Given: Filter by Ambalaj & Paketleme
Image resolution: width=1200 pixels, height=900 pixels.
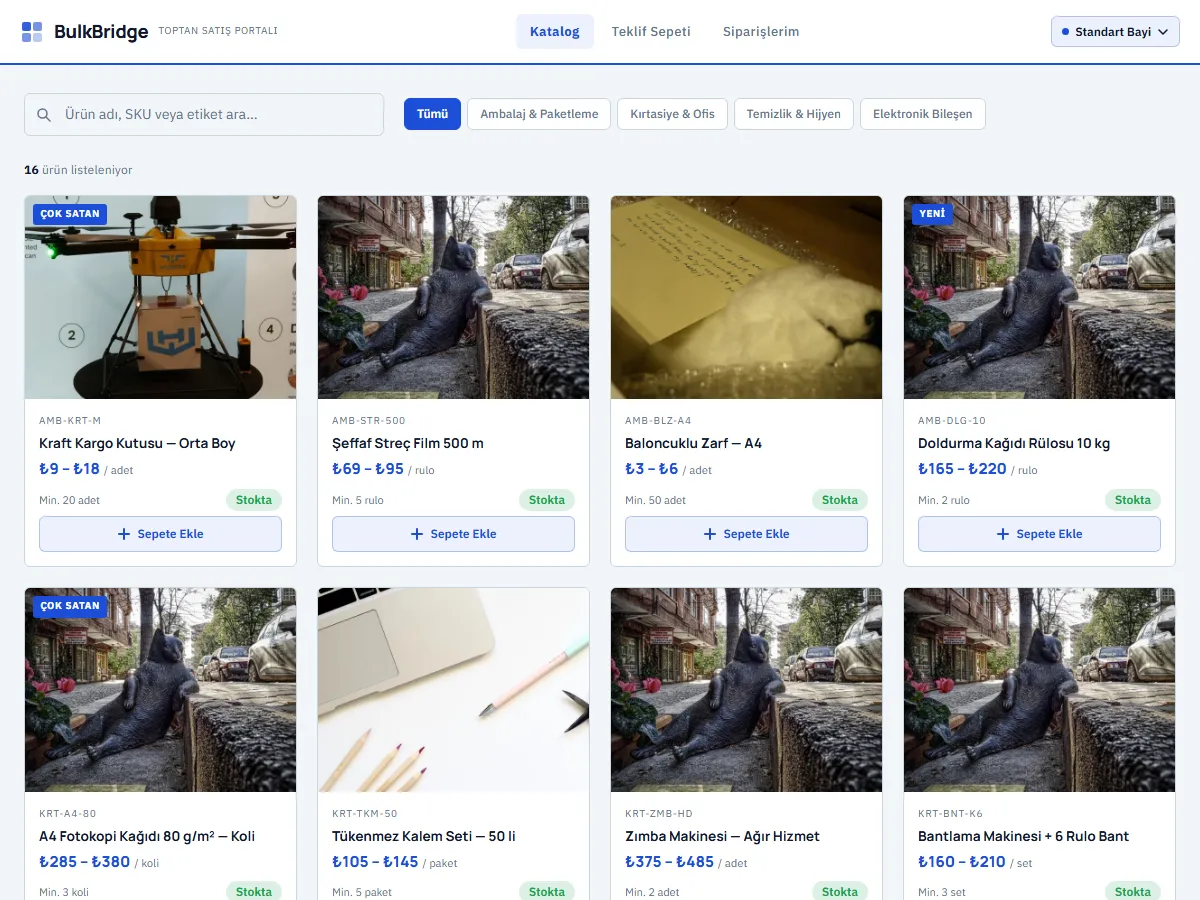Looking at the screenshot, I should pos(539,114).
